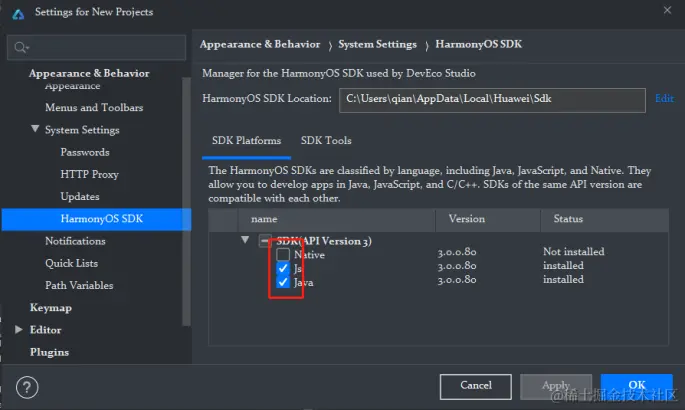Click the settings search input field
The width and height of the screenshot is (685, 410).
[x=97, y=47]
